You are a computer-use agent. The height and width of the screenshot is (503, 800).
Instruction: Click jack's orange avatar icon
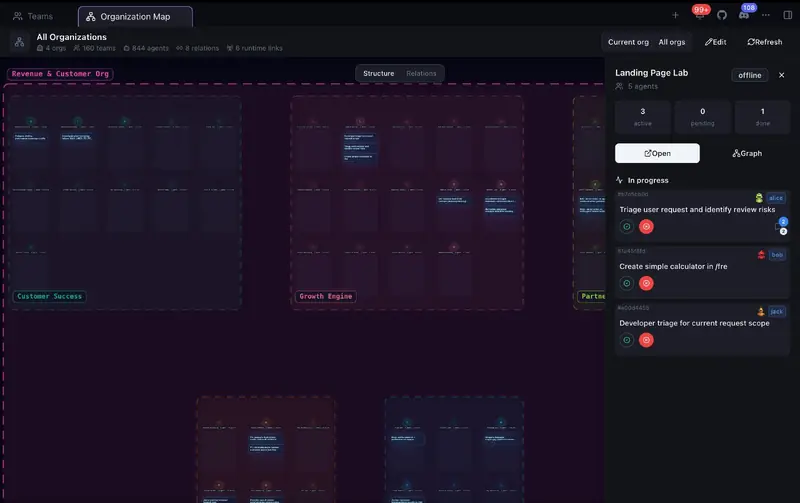761,311
